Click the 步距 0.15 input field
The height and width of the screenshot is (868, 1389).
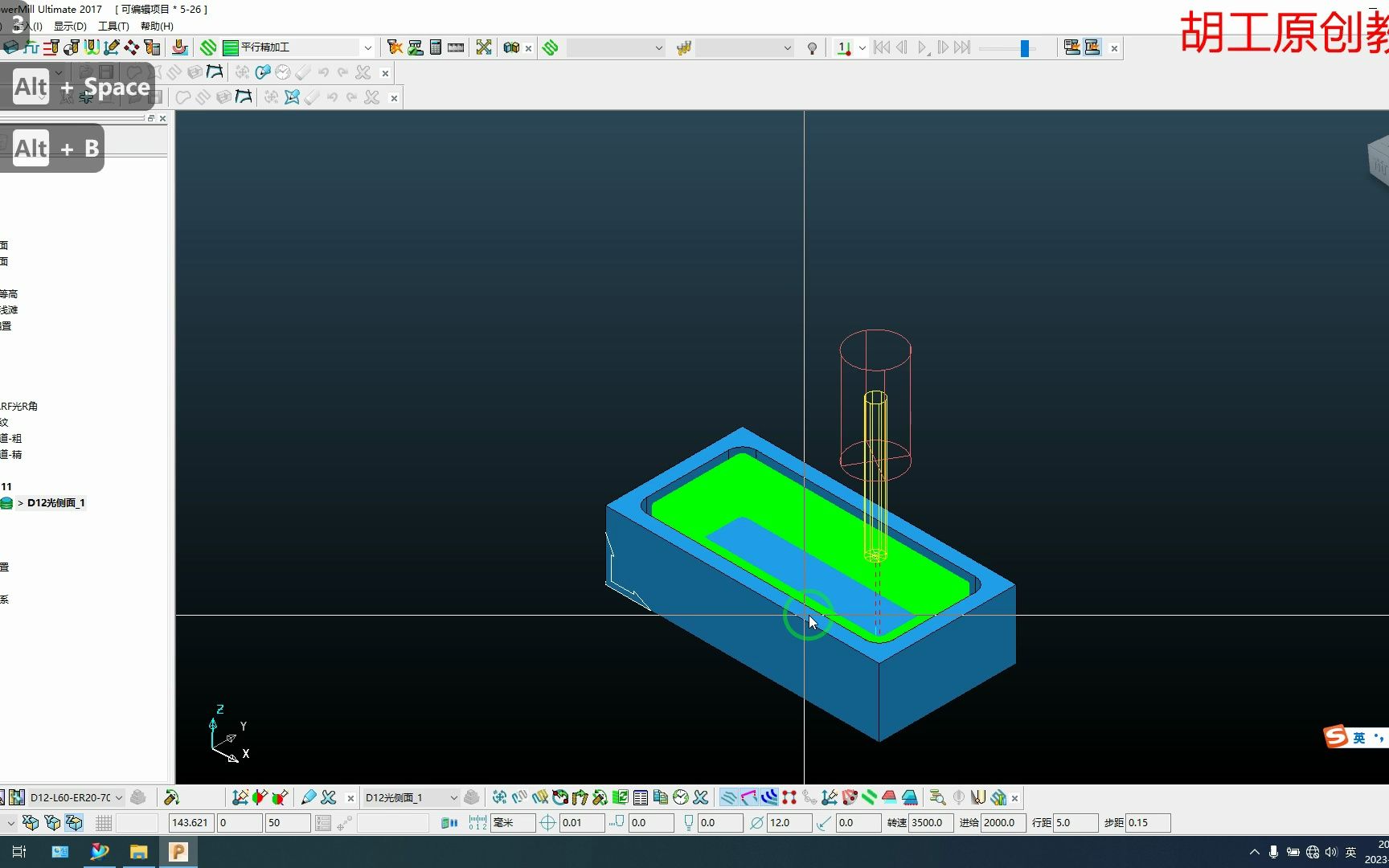click(1148, 823)
